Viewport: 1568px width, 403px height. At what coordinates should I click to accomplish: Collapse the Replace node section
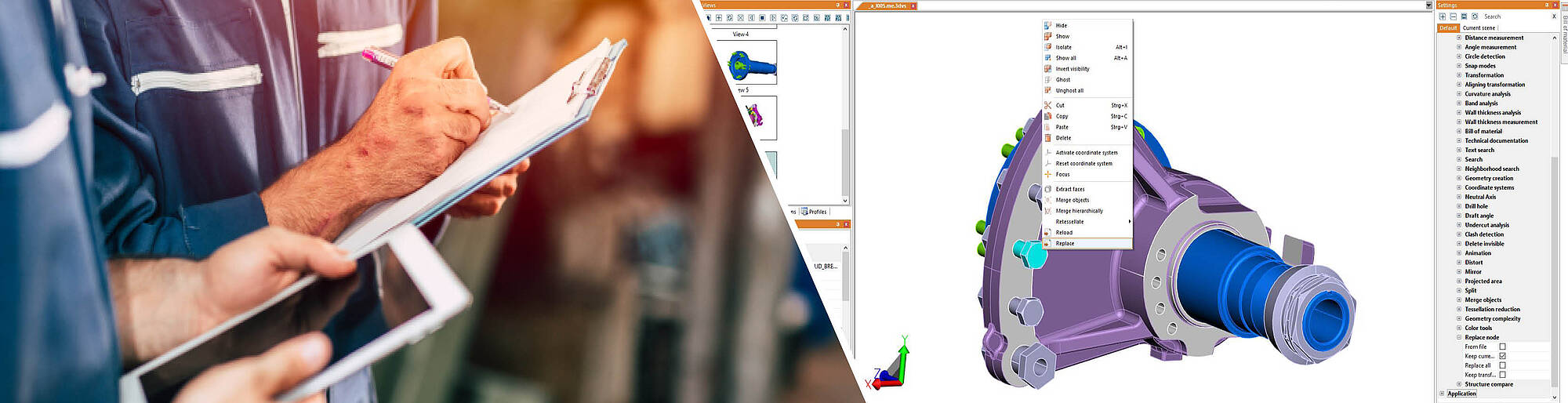pyautogui.click(x=1459, y=337)
